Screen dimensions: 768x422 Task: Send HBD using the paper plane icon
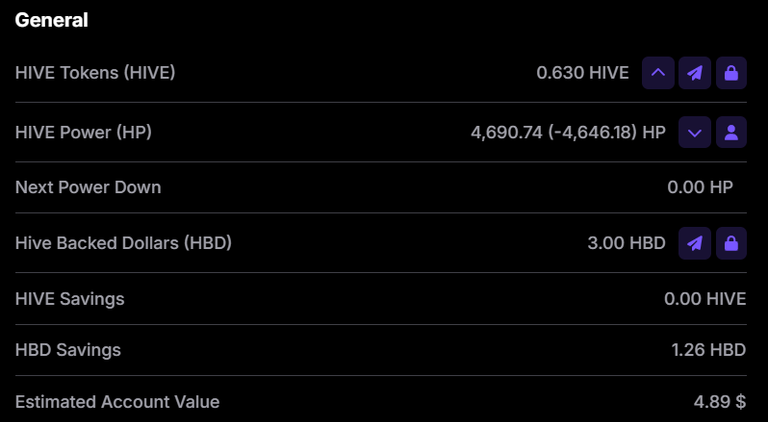tap(694, 243)
